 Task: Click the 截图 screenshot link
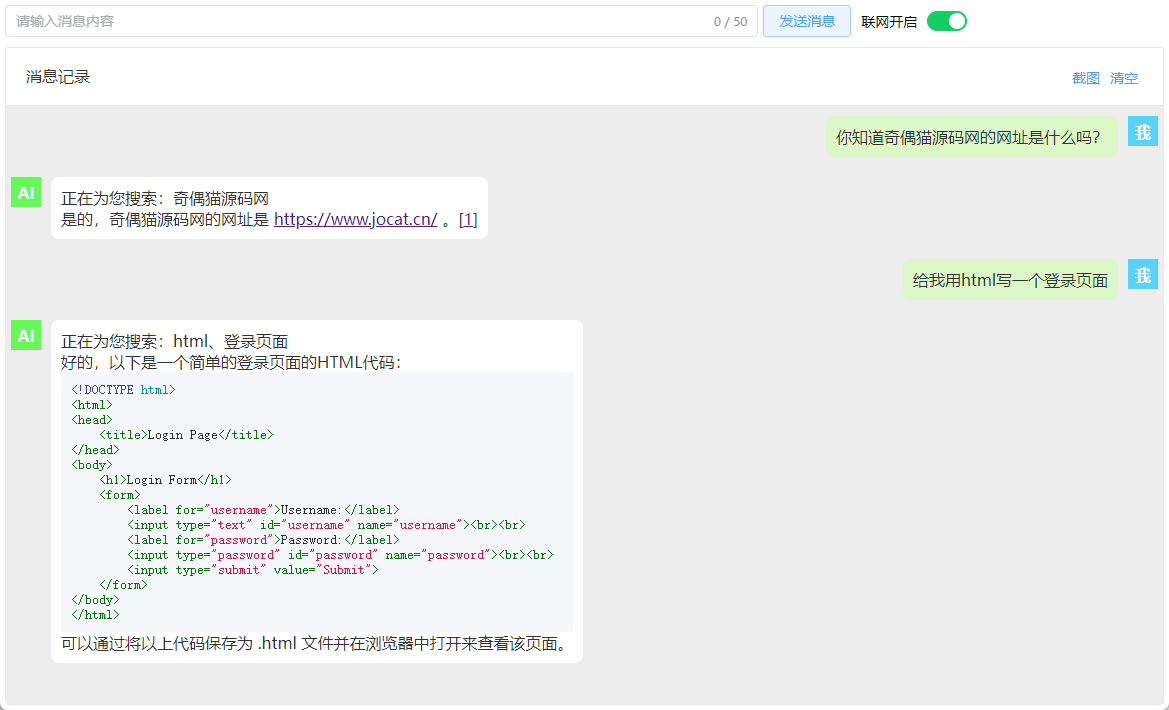point(1086,78)
